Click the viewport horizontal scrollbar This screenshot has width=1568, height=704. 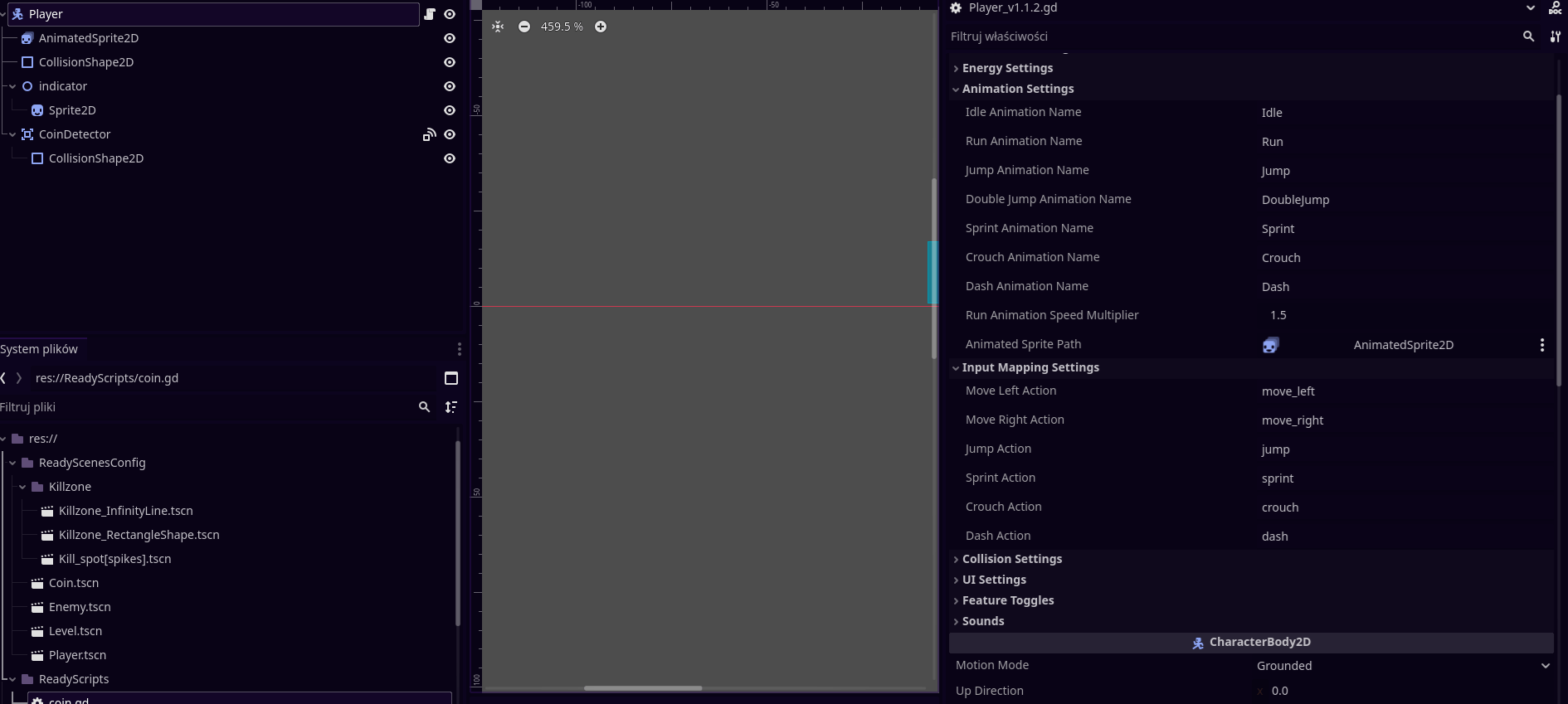click(x=643, y=688)
